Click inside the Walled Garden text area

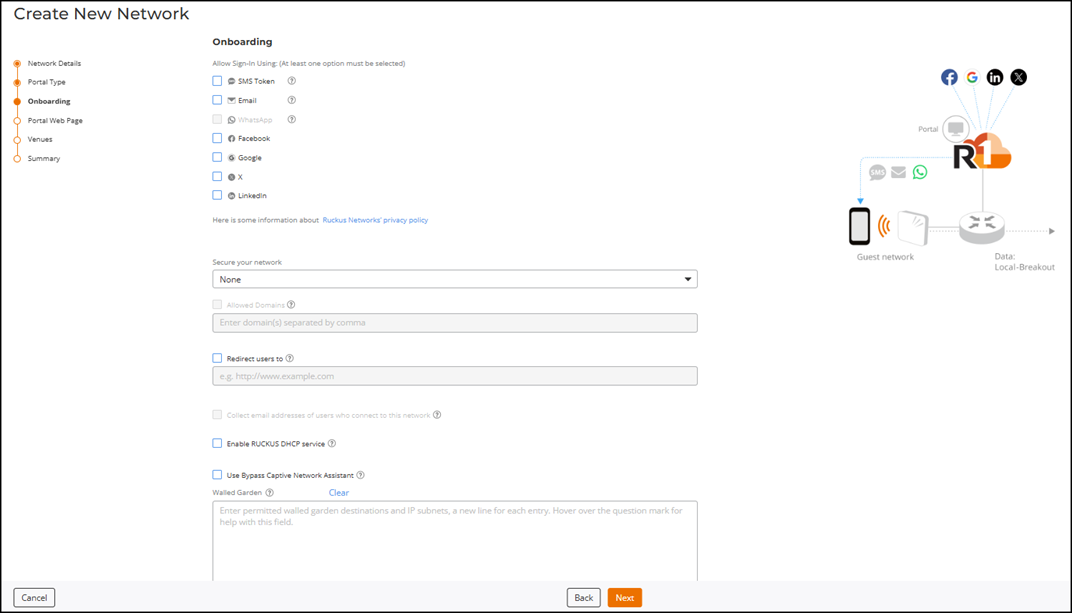coord(455,540)
